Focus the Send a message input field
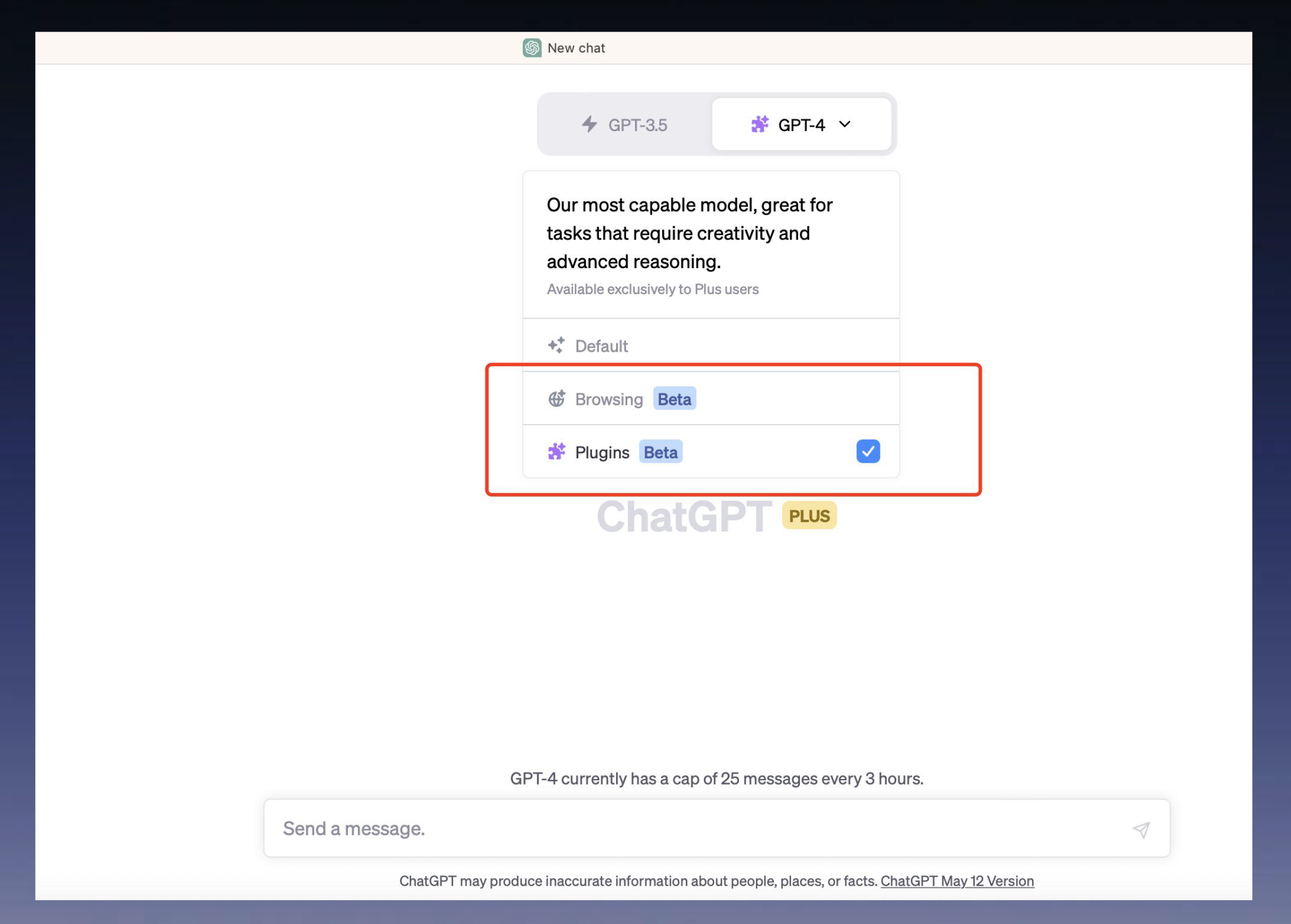This screenshot has width=1291, height=924. click(x=683, y=828)
